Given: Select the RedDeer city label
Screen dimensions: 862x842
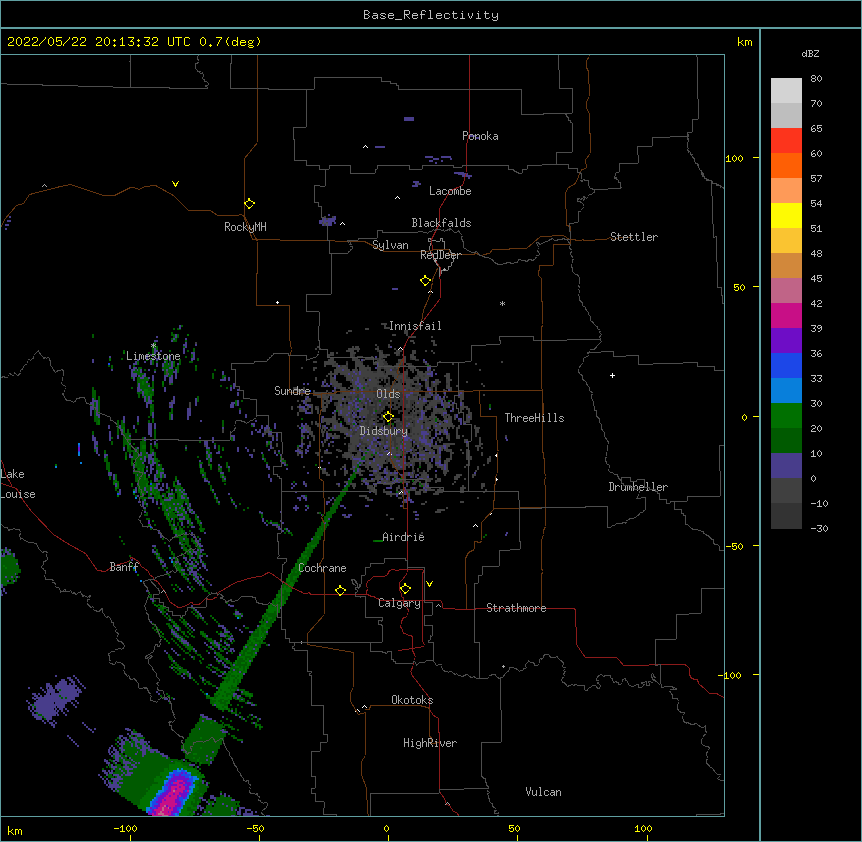Looking at the screenshot, I should [440, 255].
